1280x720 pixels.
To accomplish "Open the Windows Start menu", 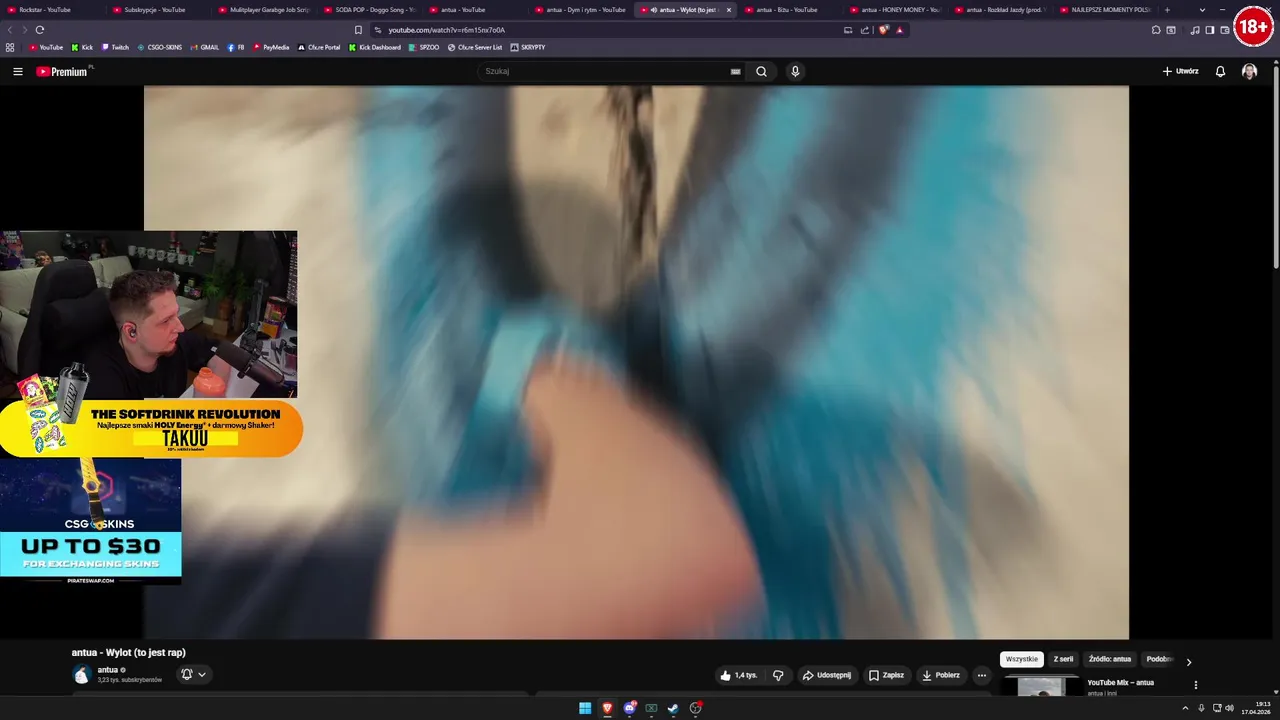I will tap(585, 708).
